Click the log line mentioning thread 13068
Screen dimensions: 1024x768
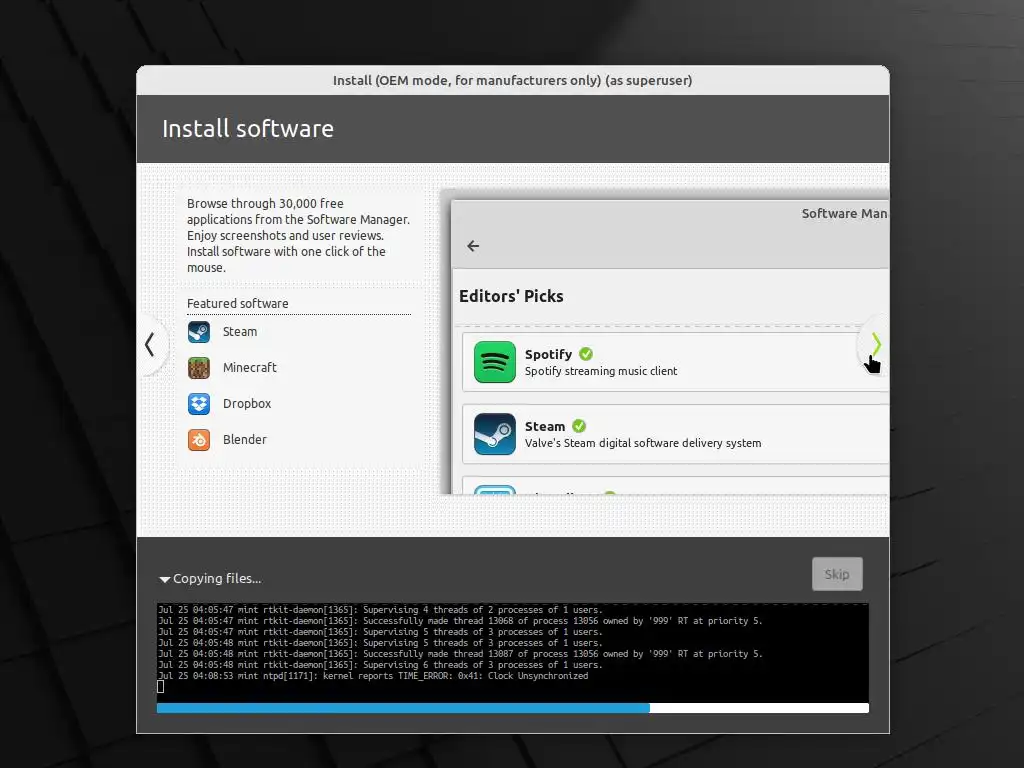click(x=460, y=621)
